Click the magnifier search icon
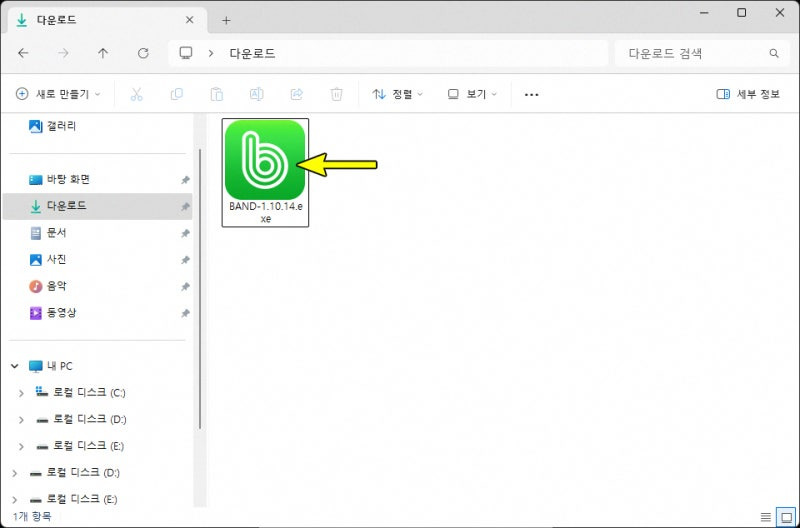Screen dimensions: 800x528 [x=774, y=53]
